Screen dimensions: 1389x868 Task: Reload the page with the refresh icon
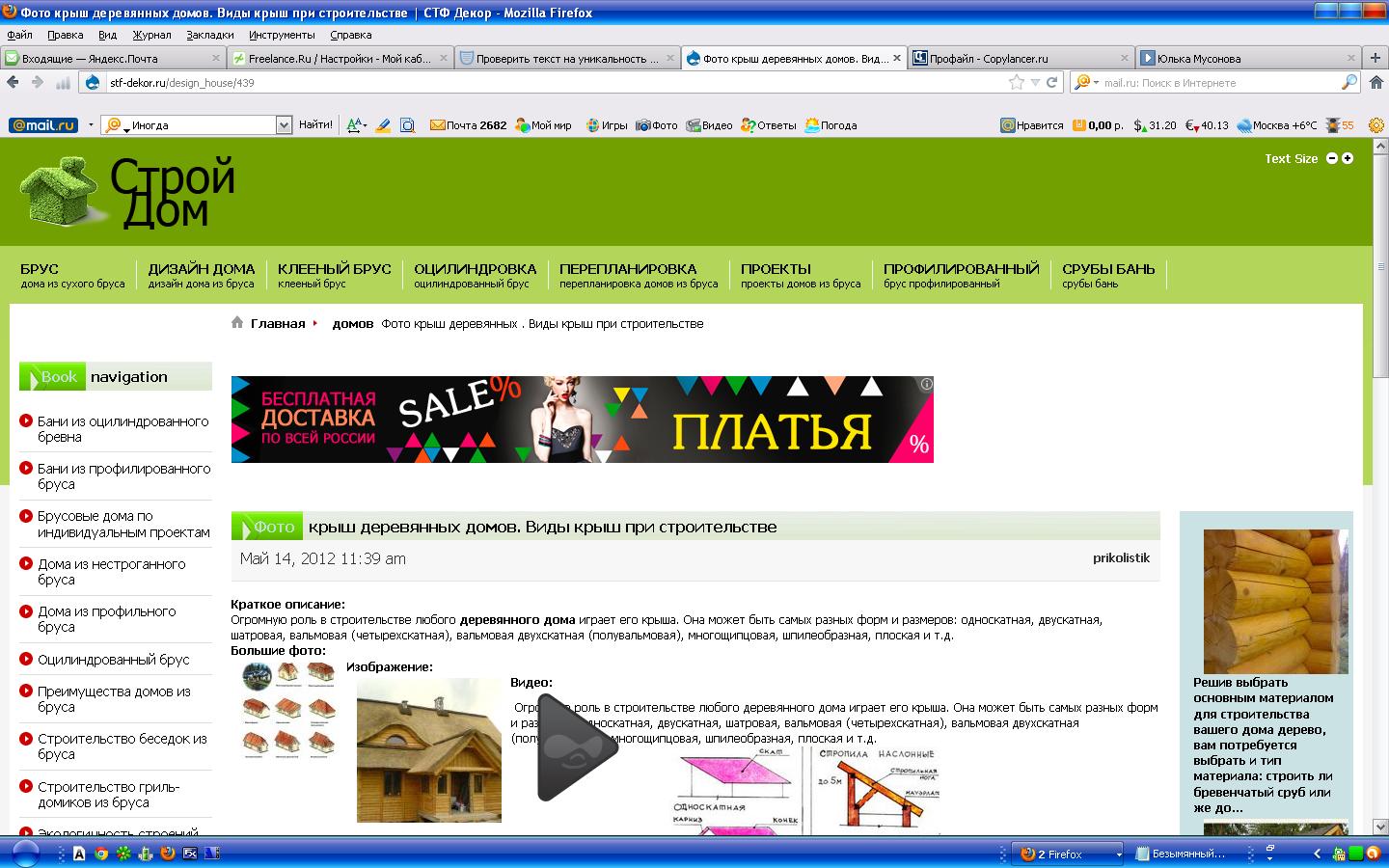(x=1052, y=83)
